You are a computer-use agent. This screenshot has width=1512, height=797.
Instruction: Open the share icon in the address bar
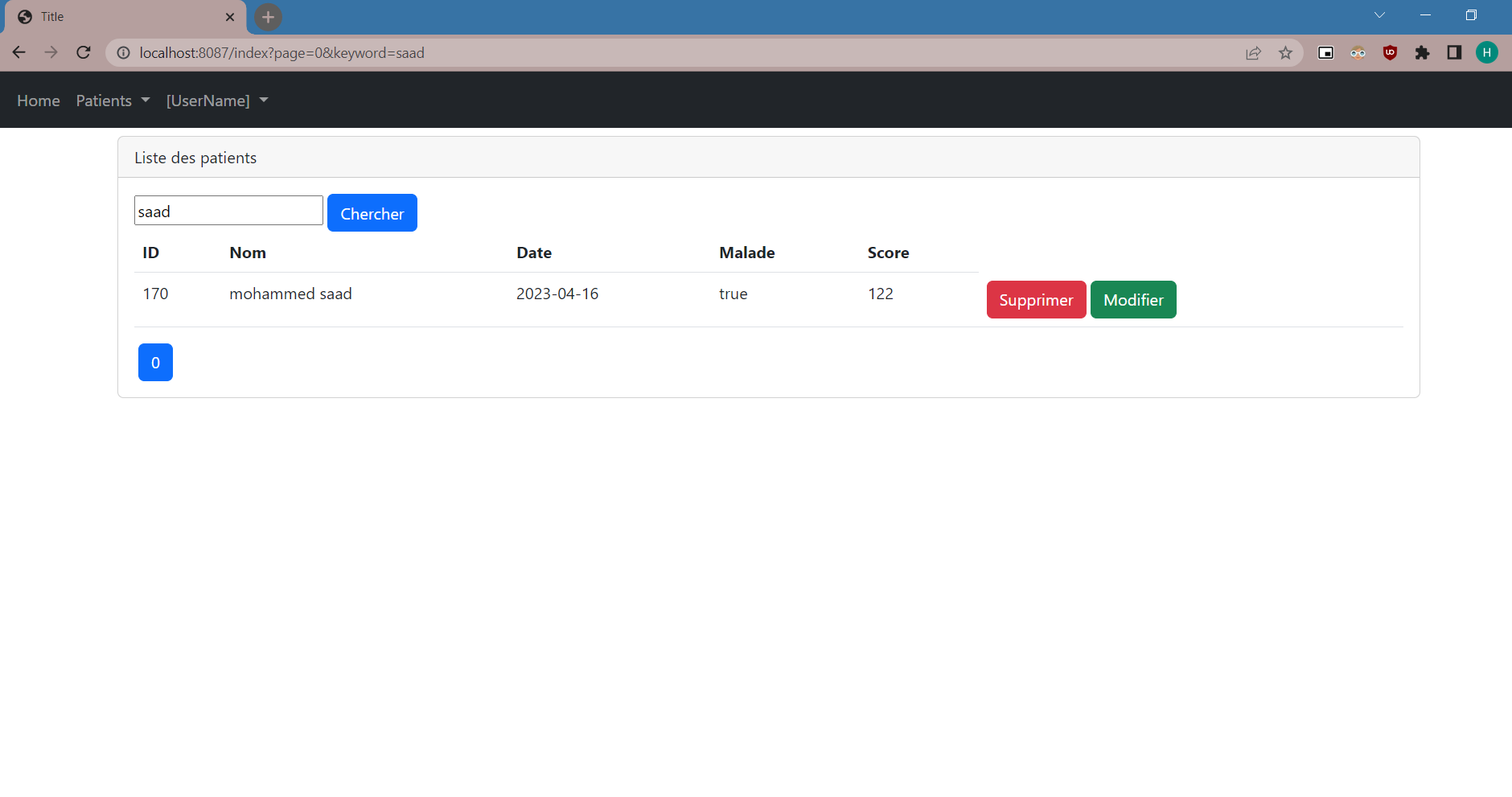(x=1252, y=52)
